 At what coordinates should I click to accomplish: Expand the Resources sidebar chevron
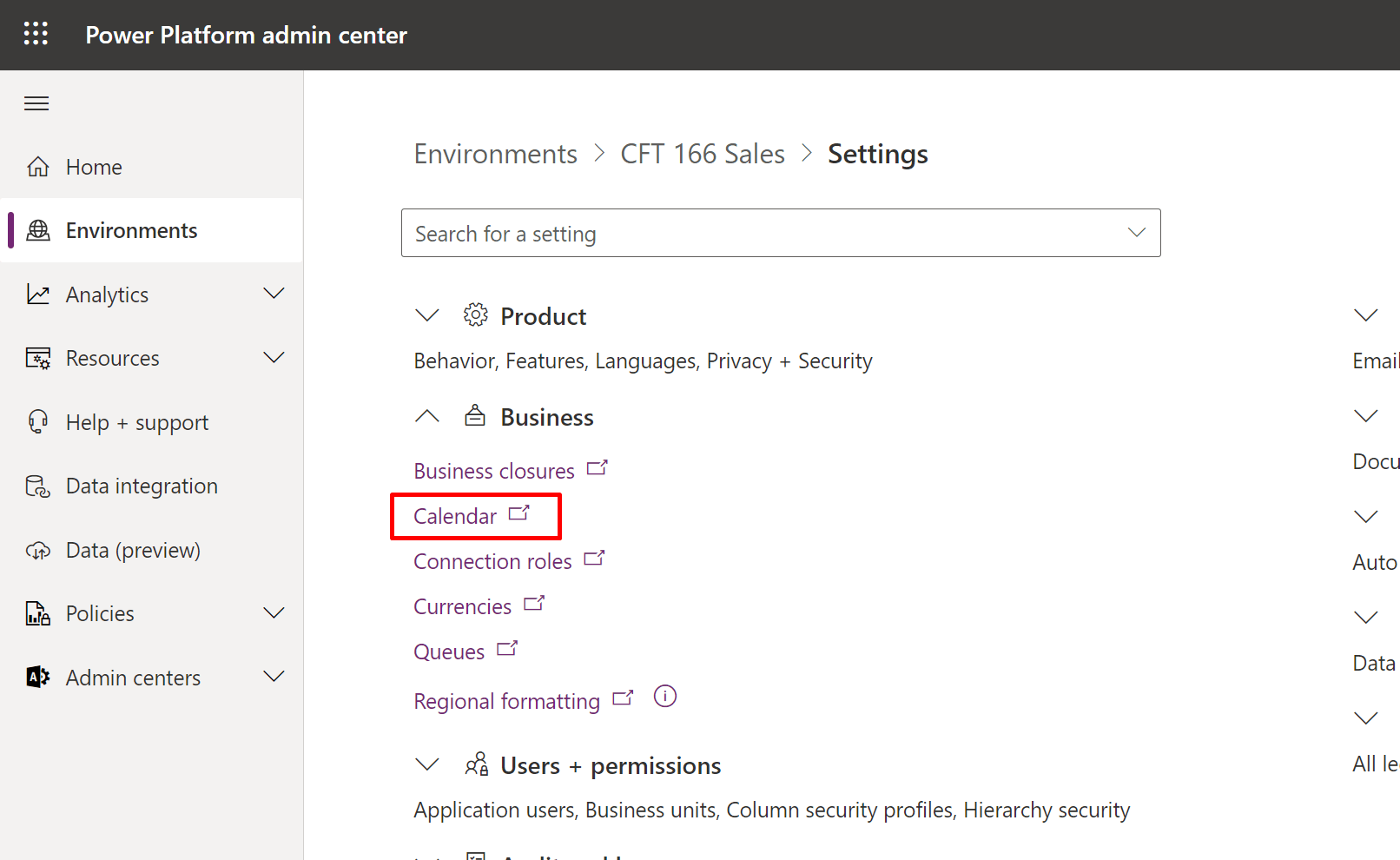coord(274,358)
